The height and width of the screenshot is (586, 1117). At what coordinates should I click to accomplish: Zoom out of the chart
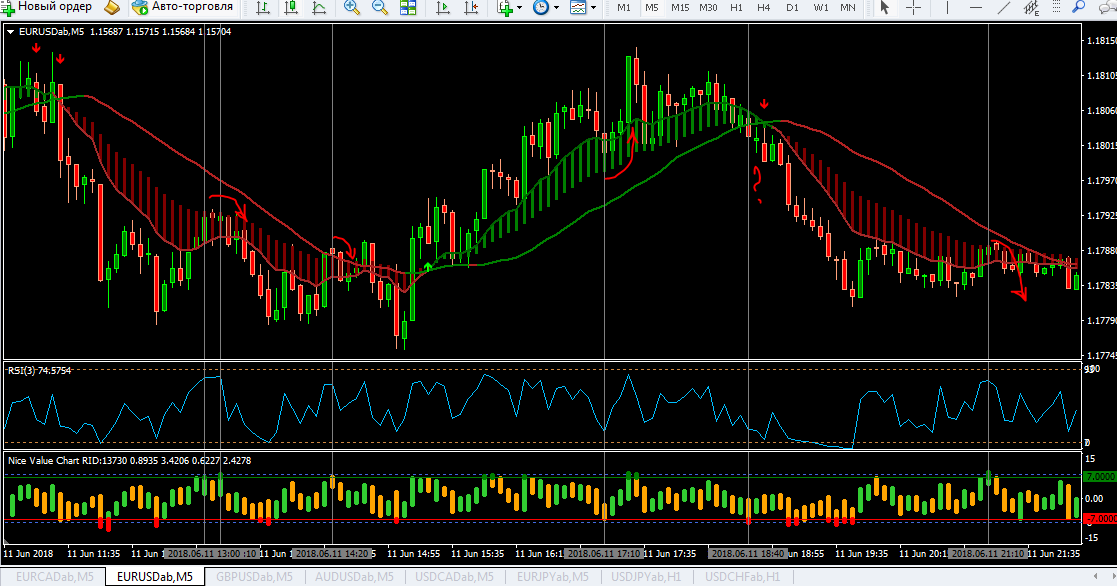(x=380, y=7)
